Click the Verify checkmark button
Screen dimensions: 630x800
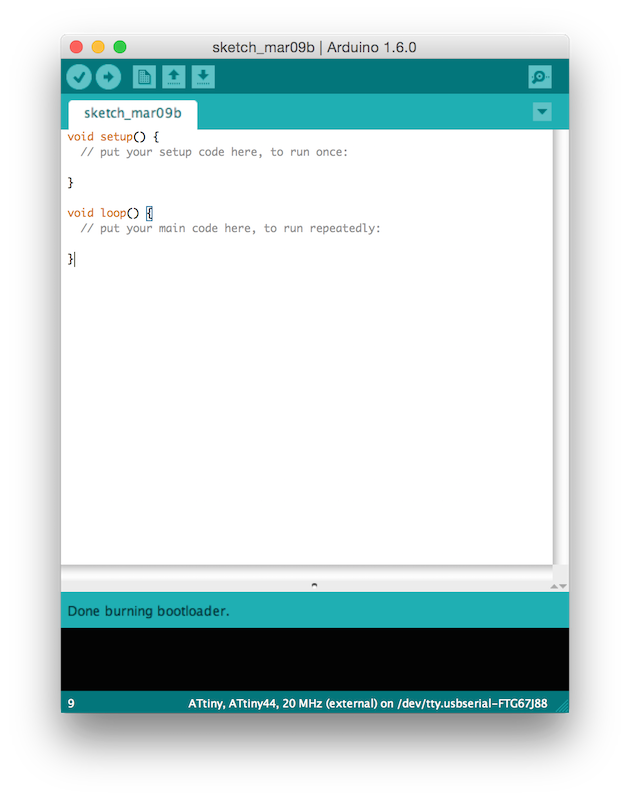point(79,77)
